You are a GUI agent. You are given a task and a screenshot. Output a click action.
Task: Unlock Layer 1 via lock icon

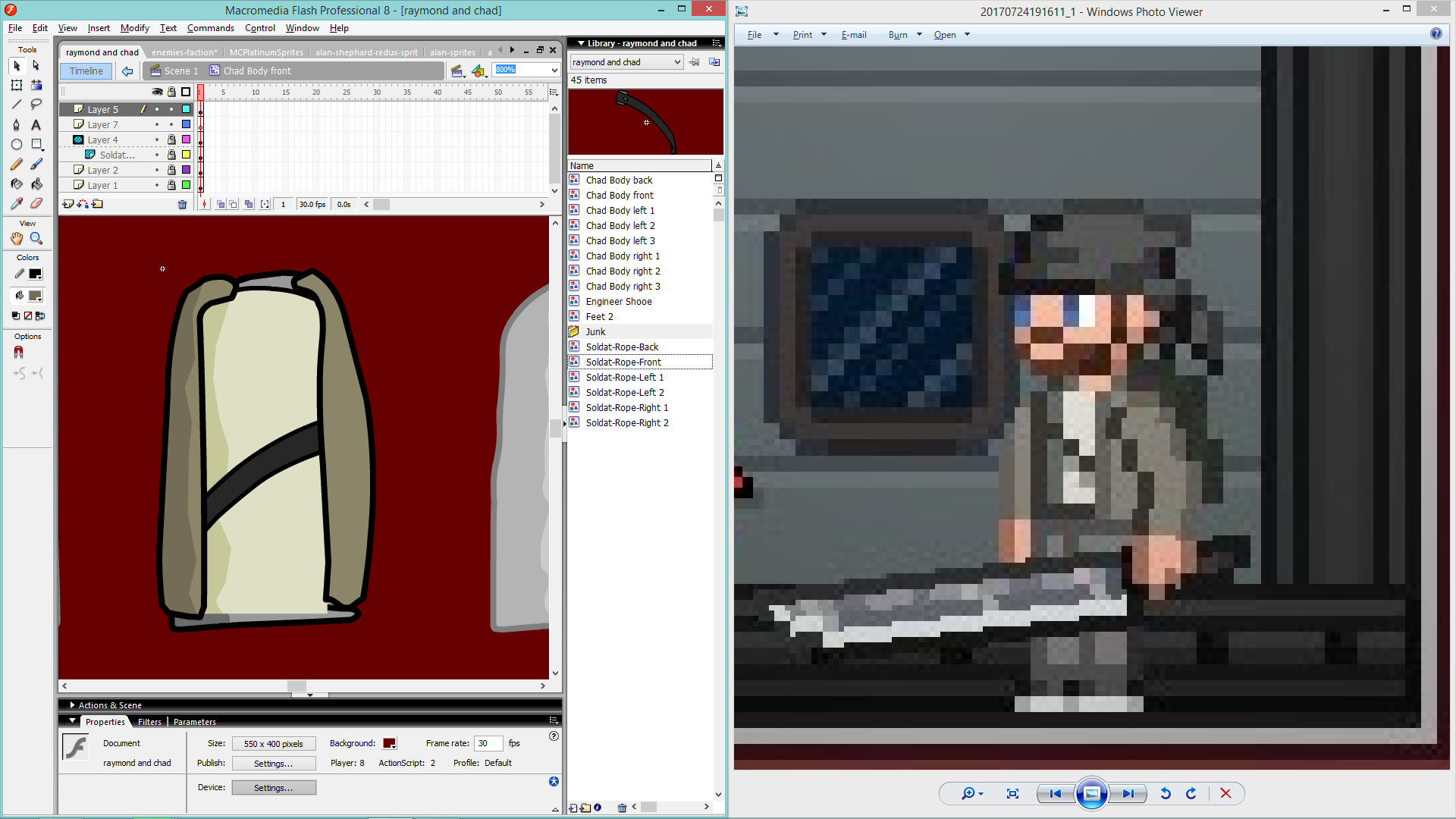point(171,186)
